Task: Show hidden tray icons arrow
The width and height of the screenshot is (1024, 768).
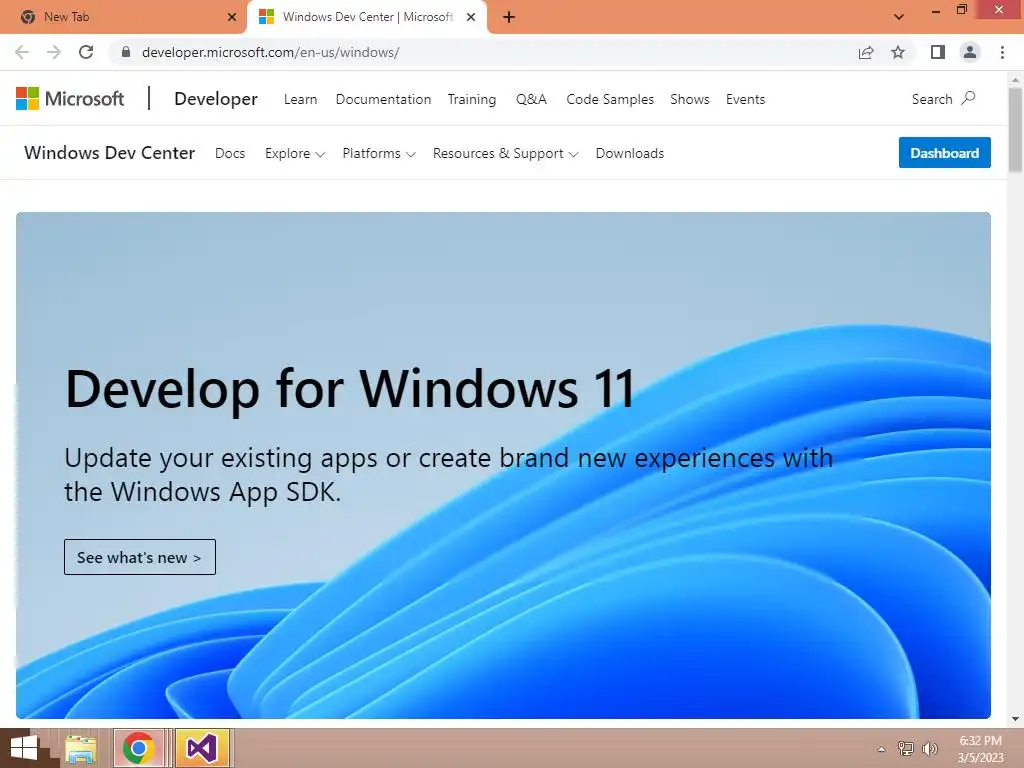Action: tap(882, 749)
